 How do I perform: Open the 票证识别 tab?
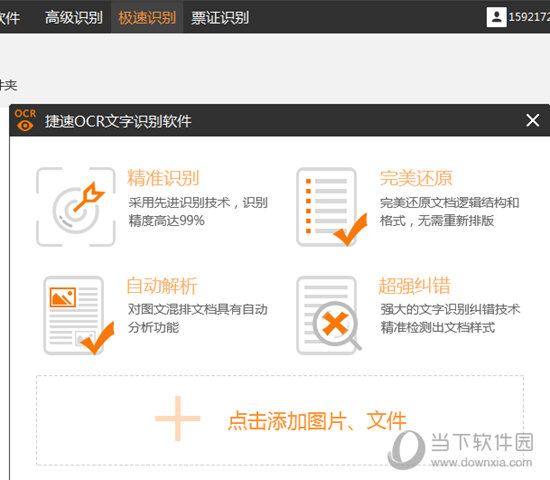pyautogui.click(x=220, y=17)
